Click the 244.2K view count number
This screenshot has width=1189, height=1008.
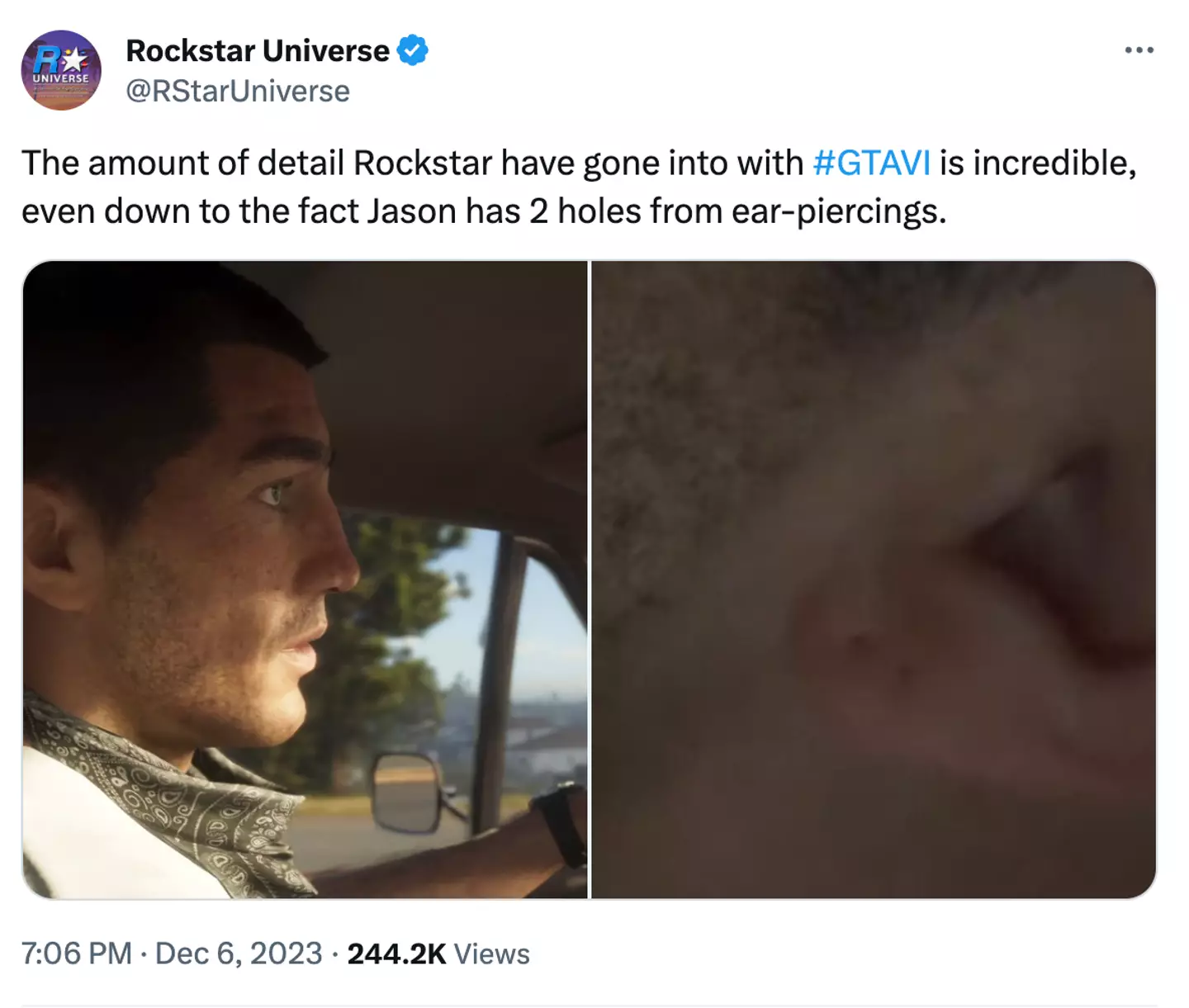click(396, 954)
